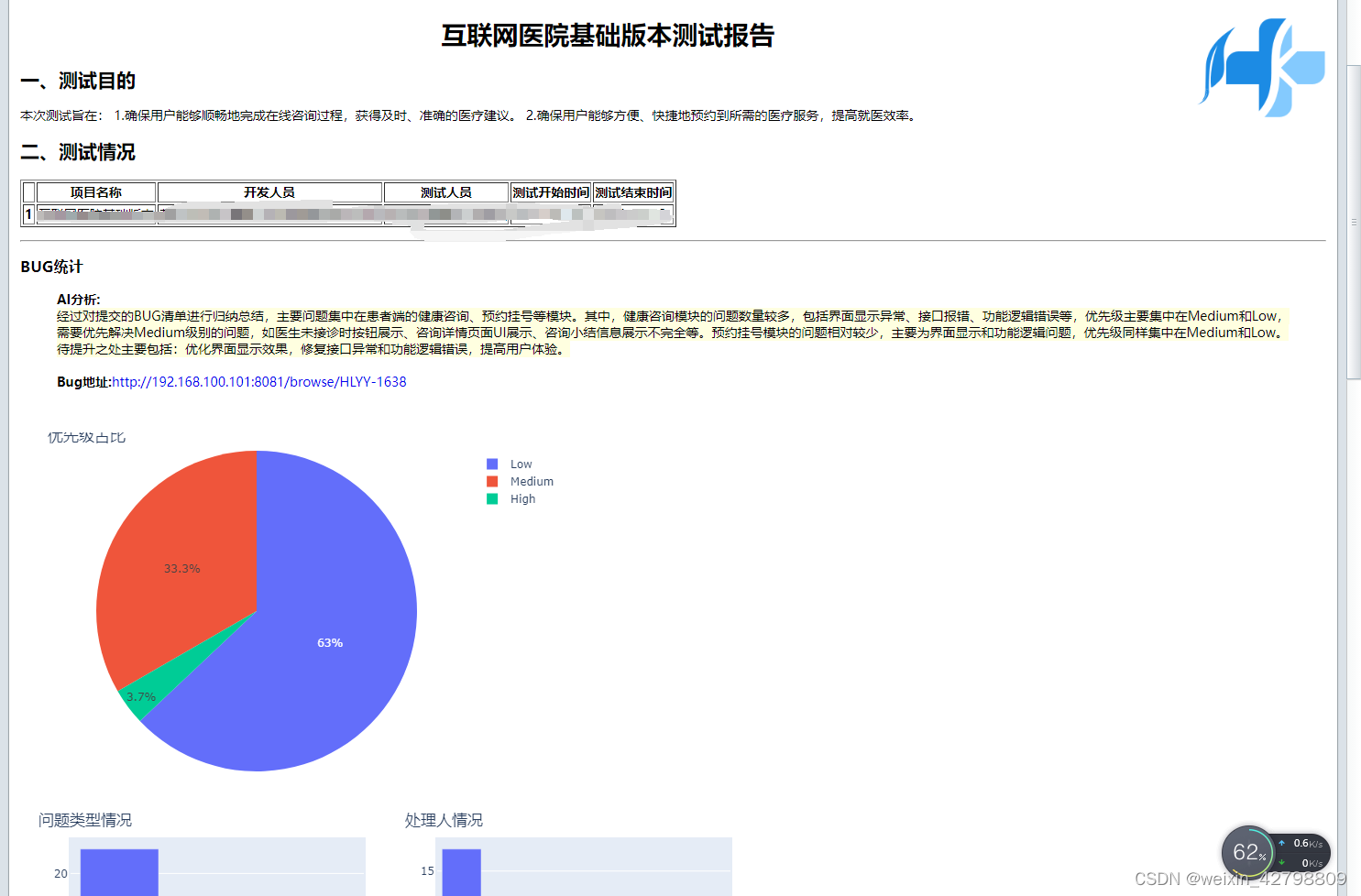The width and height of the screenshot is (1361, 896).
Task: Click the report title 互联网医院基础版本测试报告
Action: (608, 36)
